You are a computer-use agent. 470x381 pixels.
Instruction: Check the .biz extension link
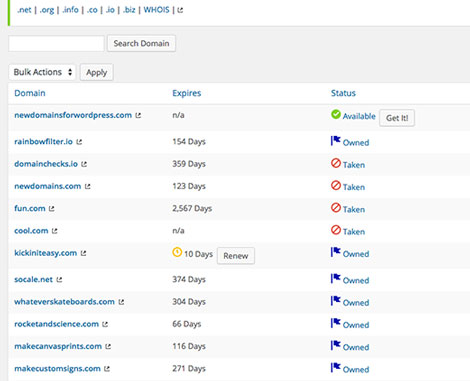[129, 10]
